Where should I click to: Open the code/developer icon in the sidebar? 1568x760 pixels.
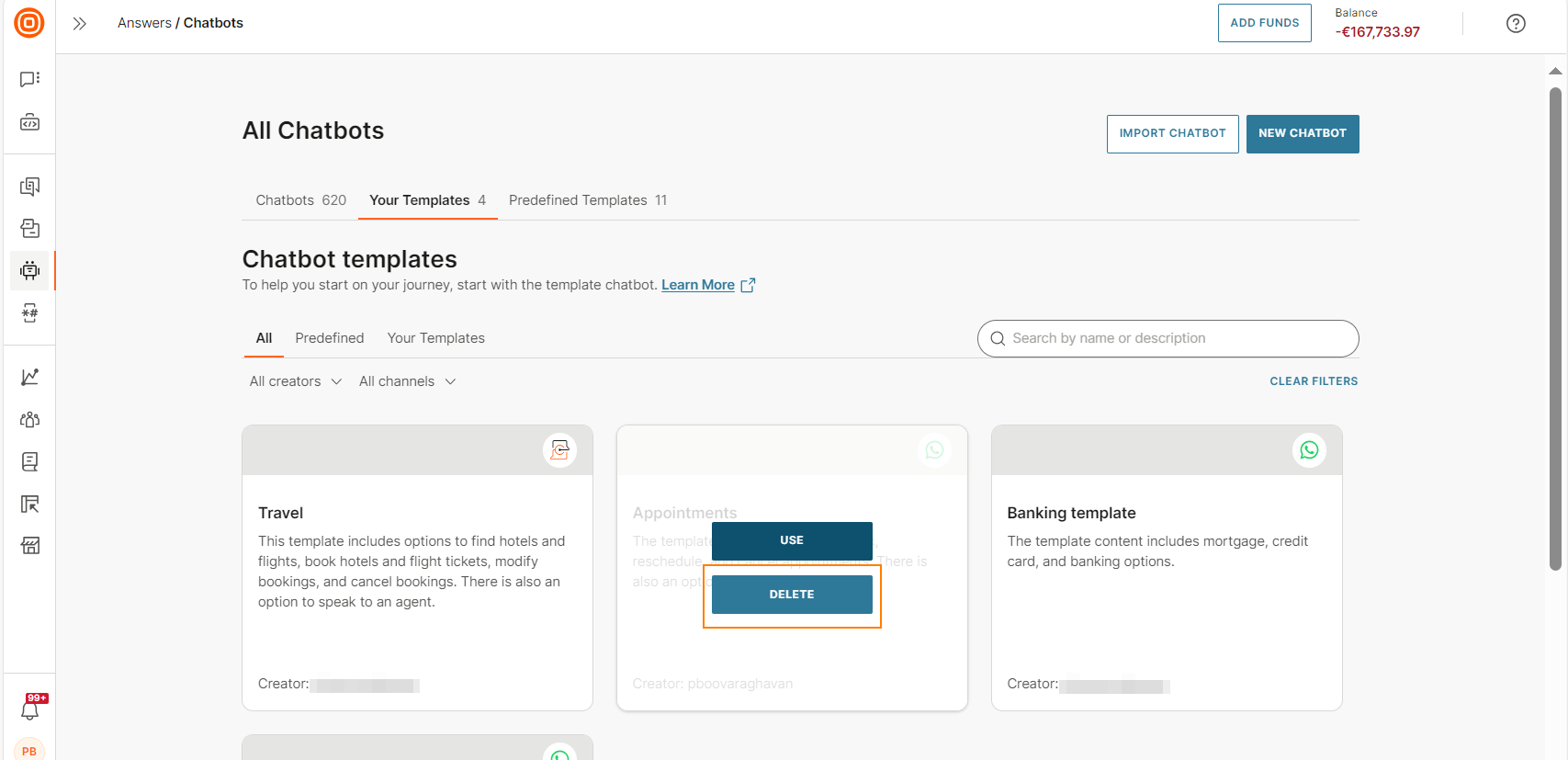tap(29, 122)
